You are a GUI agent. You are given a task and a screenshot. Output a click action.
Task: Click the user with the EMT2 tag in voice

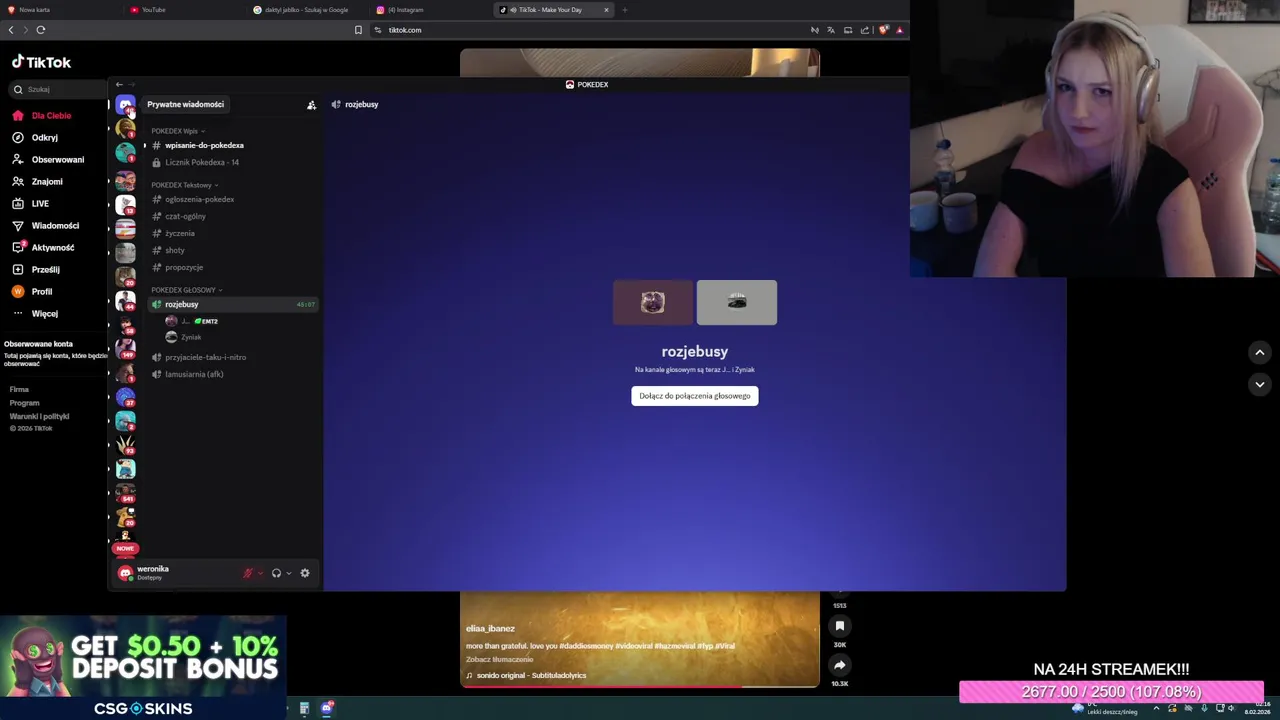(x=192, y=321)
